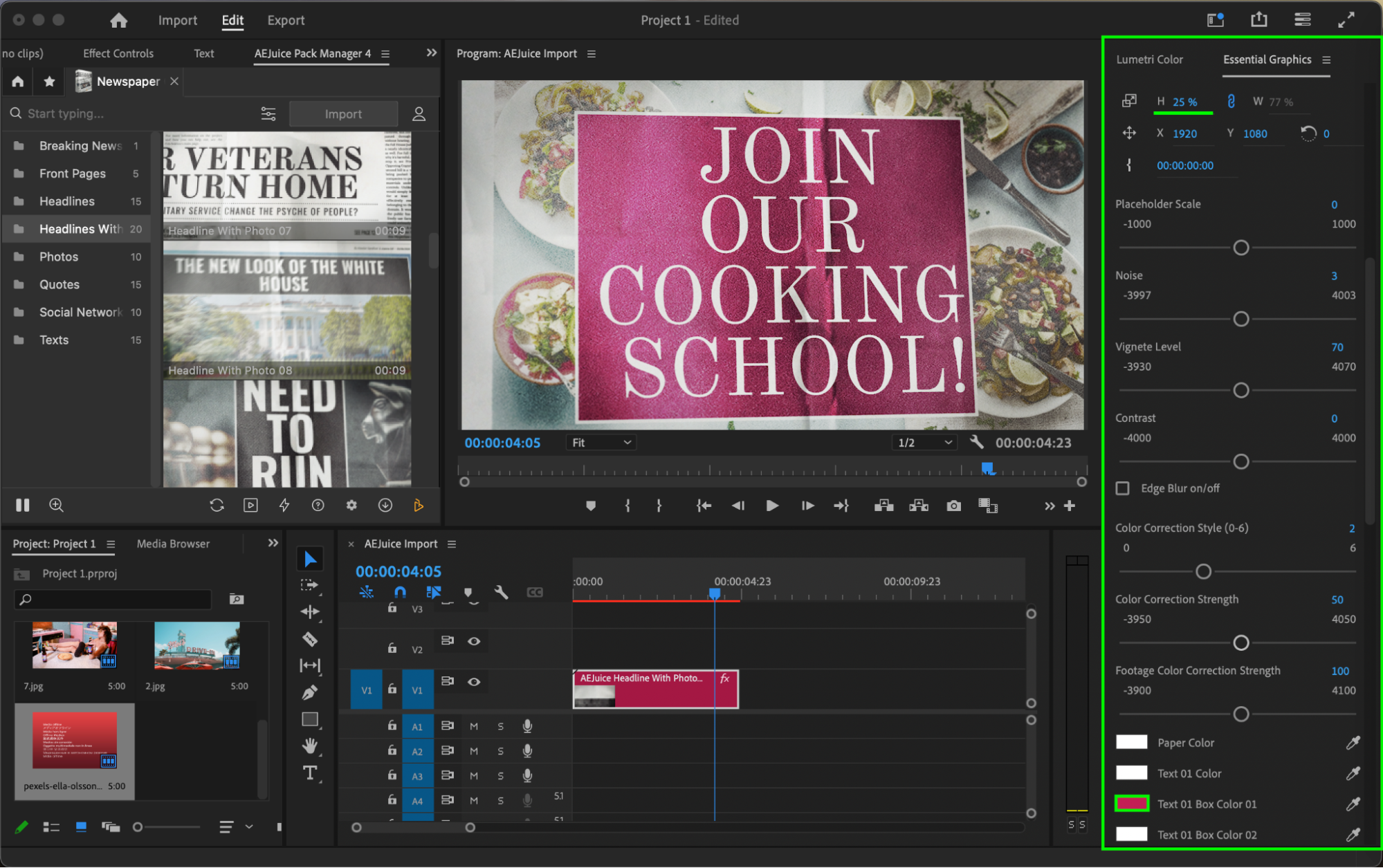Toggle V1 track output eye
The image size is (1383, 868).
click(474, 681)
